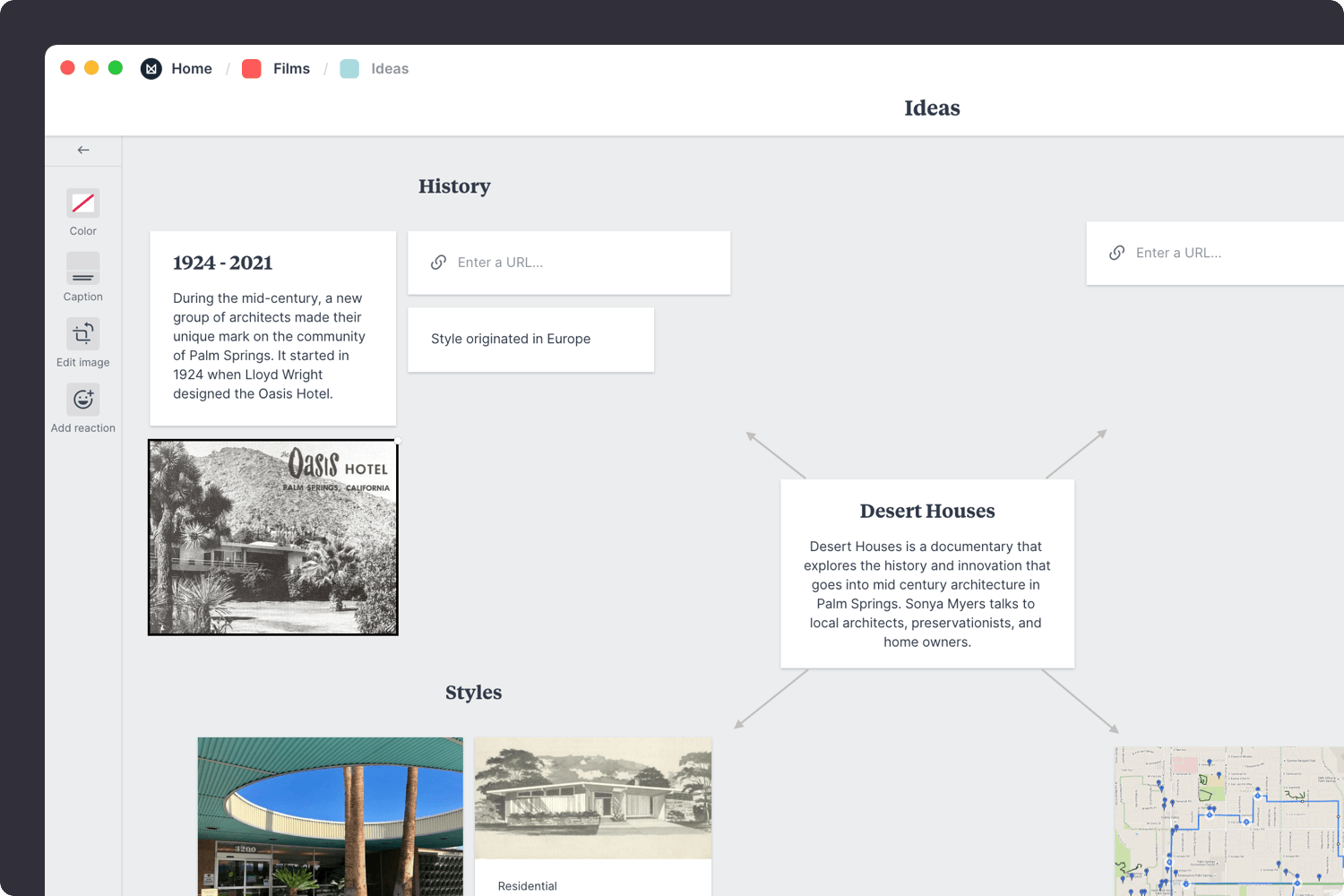1344x896 pixels.
Task: Collapse the sidebar with the back arrow
Action: 82,150
